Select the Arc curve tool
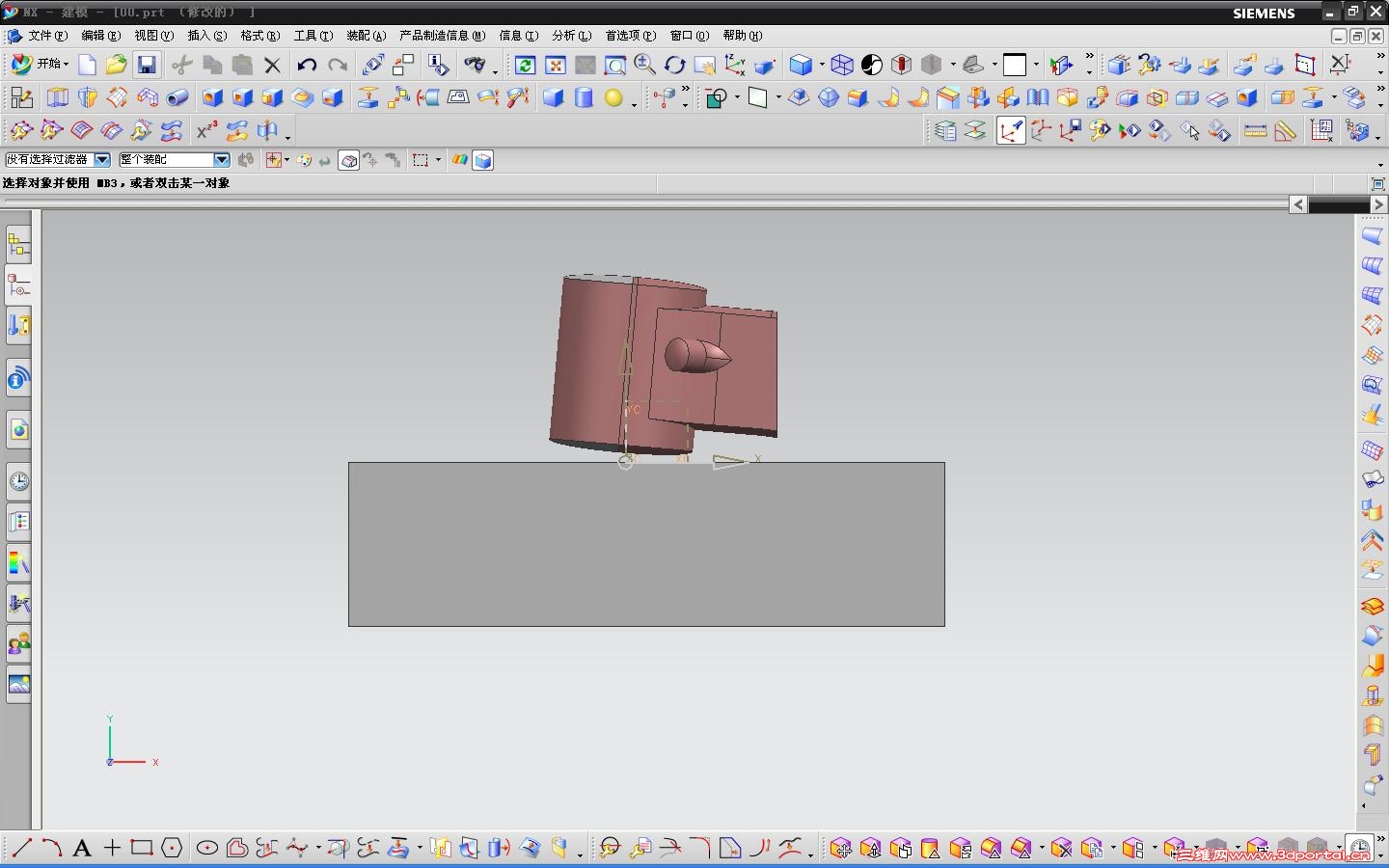 52,849
